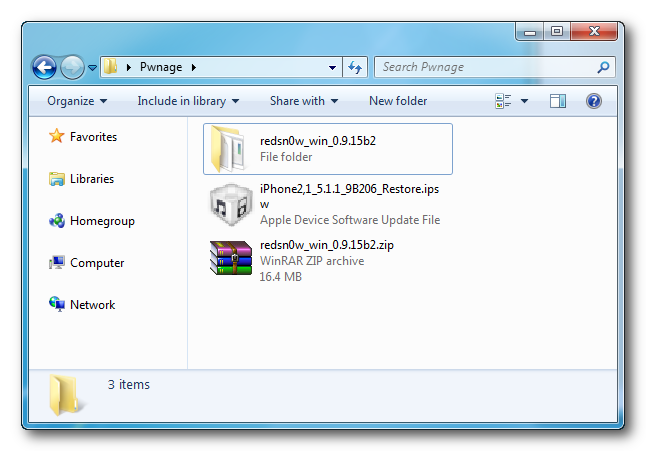
Task: Click the folder icon in address bar
Action: (110, 67)
